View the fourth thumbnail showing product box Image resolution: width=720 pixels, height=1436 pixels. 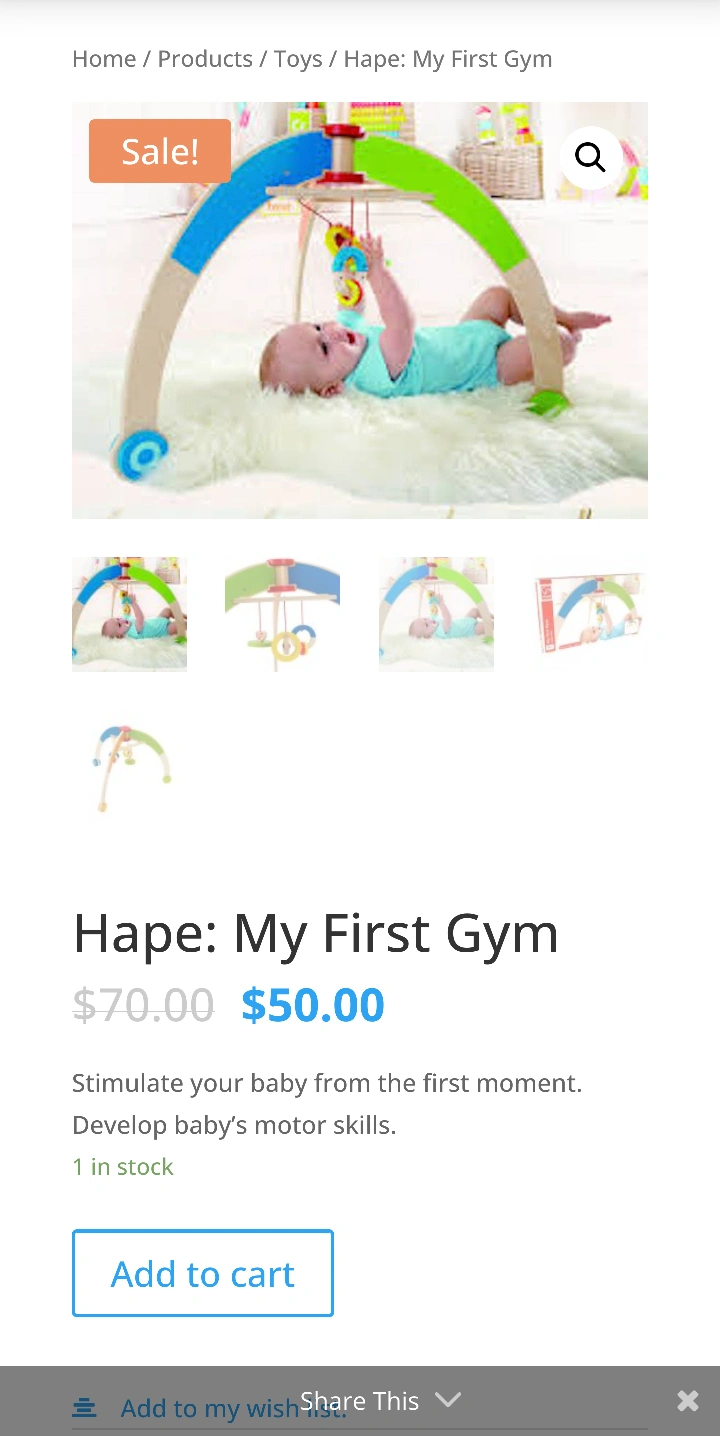tap(590, 614)
